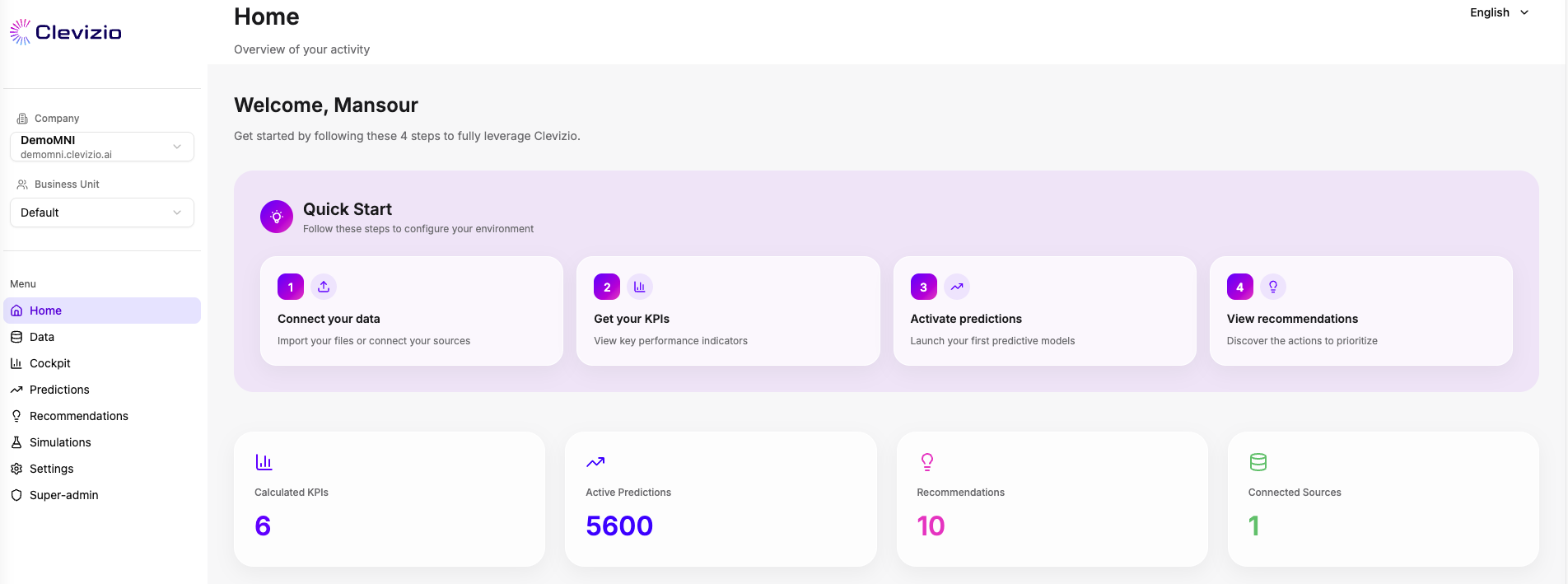Click the upload icon in step 1

click(x=324, y=287)
